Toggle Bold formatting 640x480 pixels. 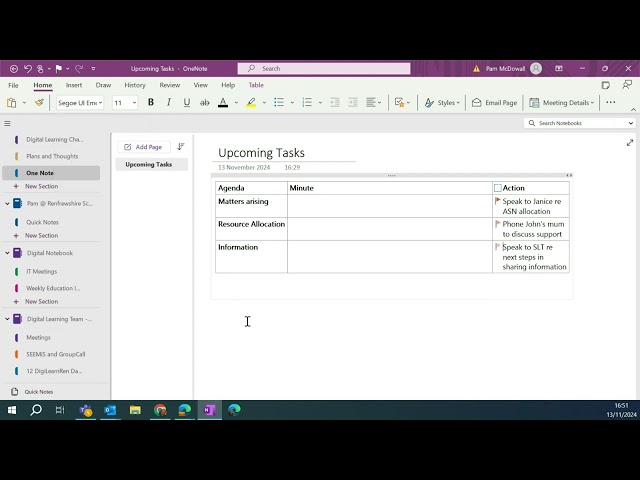[x=151, y=102]
